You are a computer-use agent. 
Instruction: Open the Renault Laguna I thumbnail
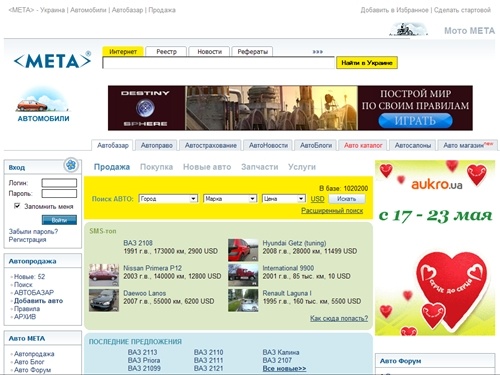(x=243, y=300)
